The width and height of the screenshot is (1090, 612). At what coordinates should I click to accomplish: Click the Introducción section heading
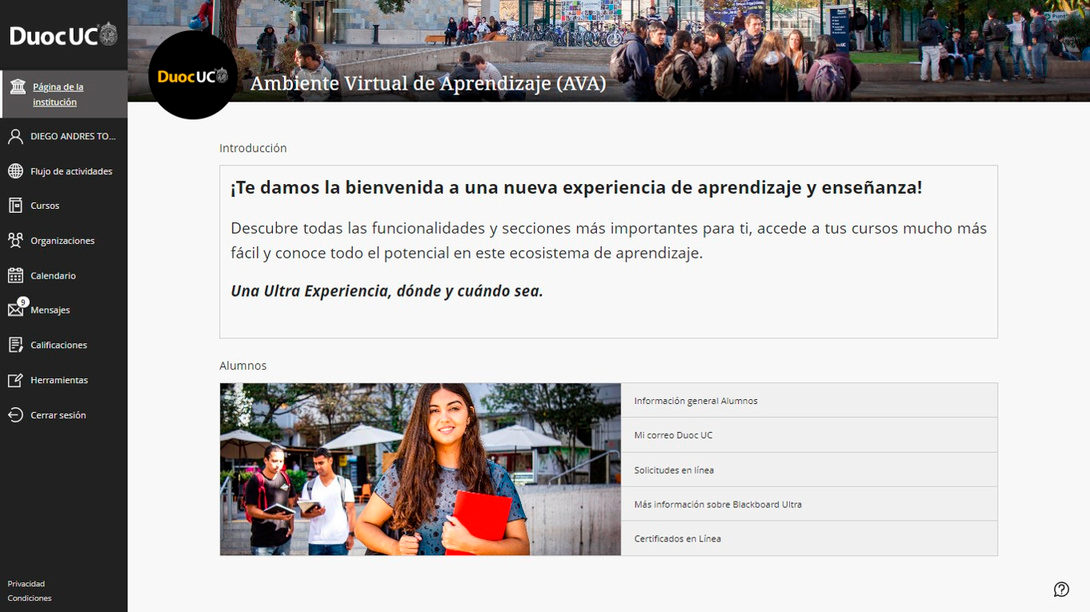[253, 148]
